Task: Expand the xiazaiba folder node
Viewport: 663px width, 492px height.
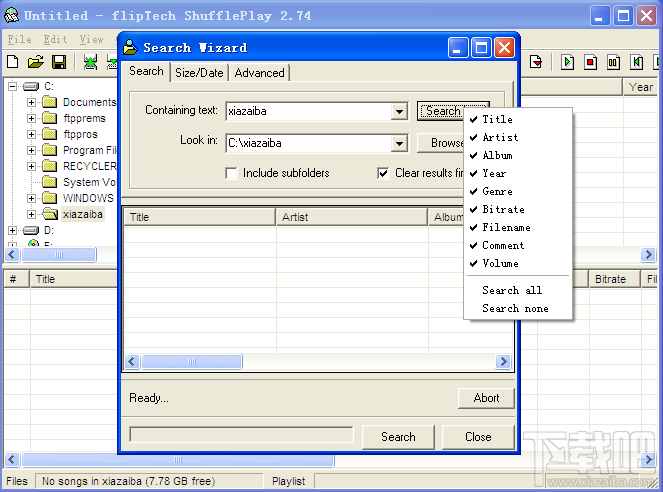Action: click(x=31, y=214)
